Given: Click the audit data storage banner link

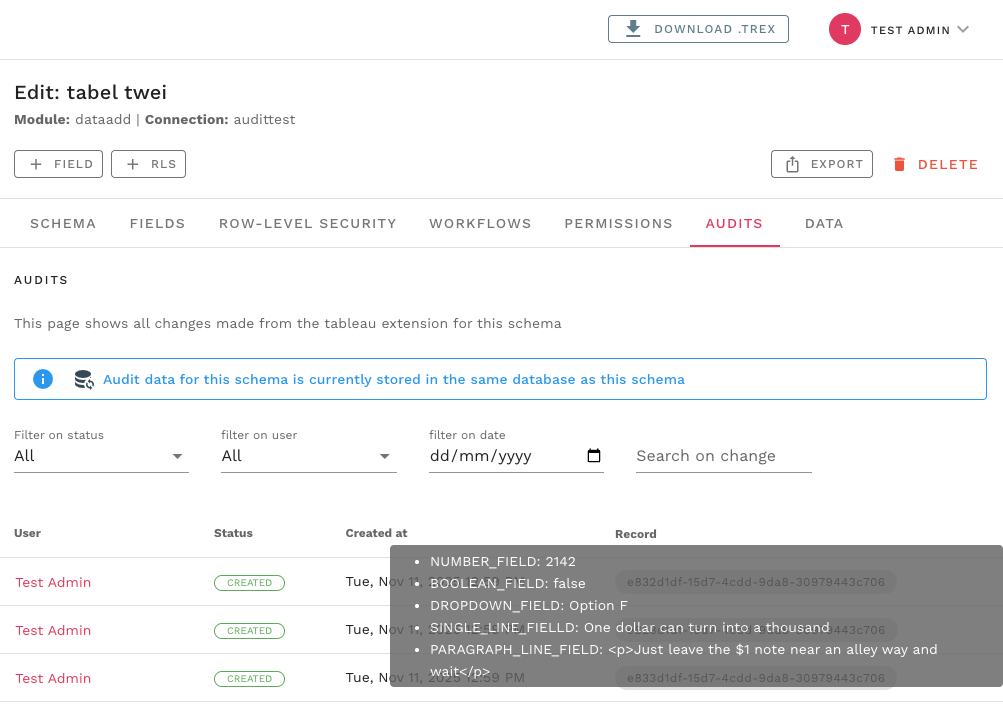Looking at the screenshot, I should [394, 379].
